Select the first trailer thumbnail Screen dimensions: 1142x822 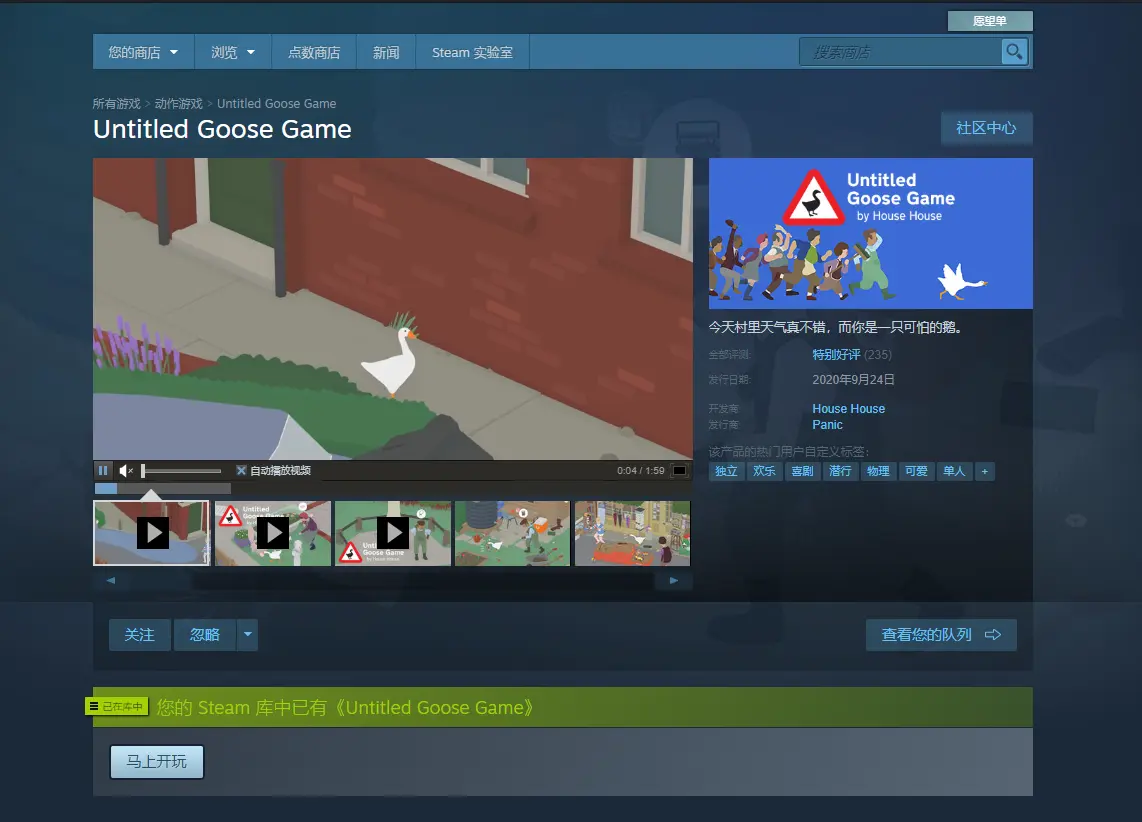point(151,533)
